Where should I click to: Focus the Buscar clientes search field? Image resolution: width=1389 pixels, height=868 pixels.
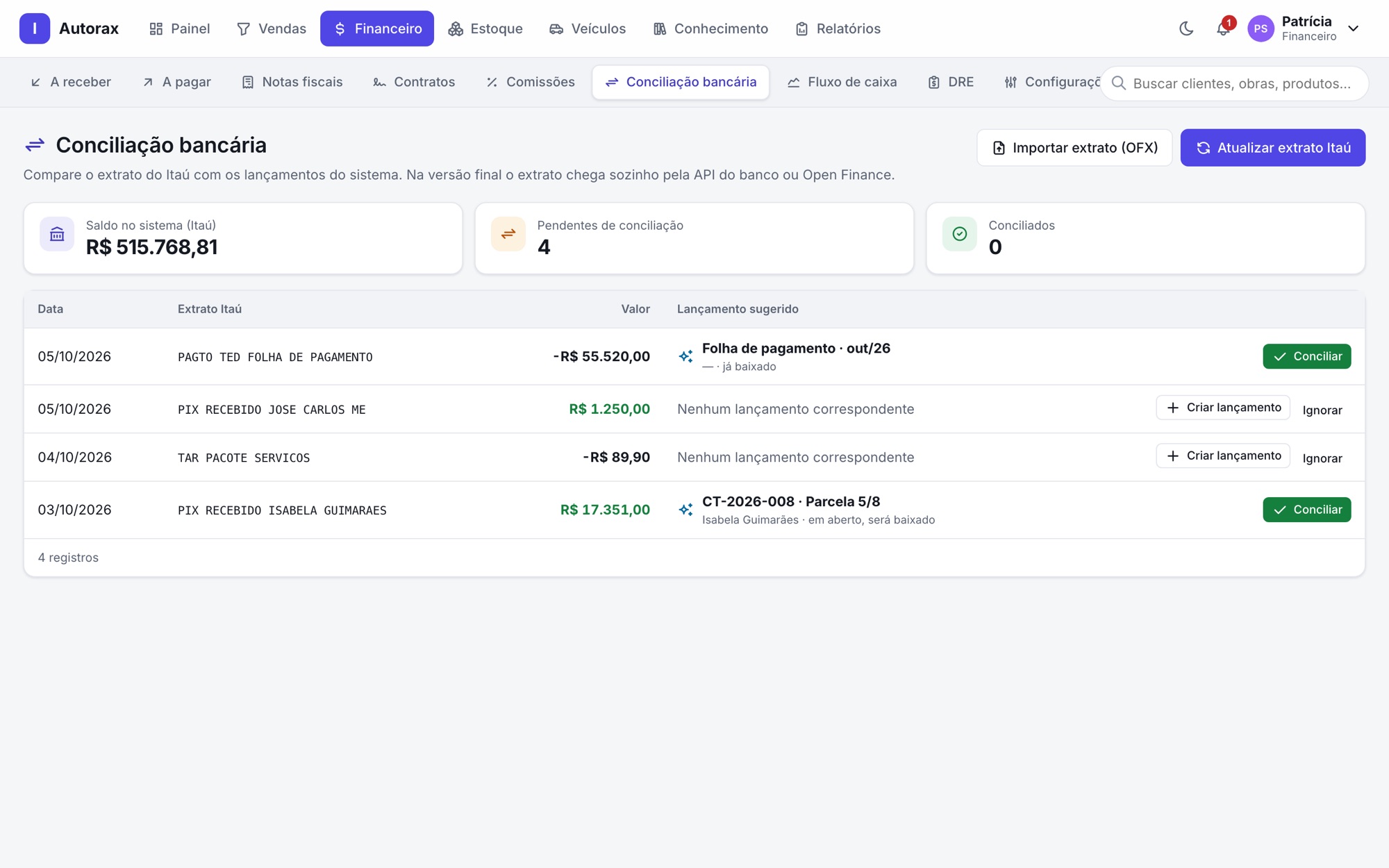(1235, 83)
